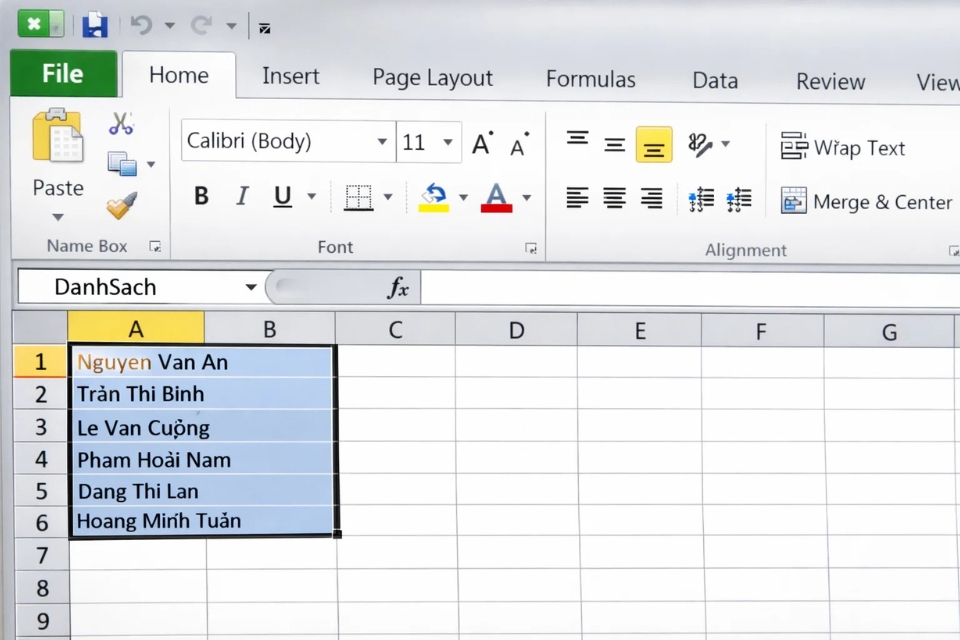Expand the Borders options dropdown
The image size is (960, 640).
pyautogui.click(x=387, y=197)
